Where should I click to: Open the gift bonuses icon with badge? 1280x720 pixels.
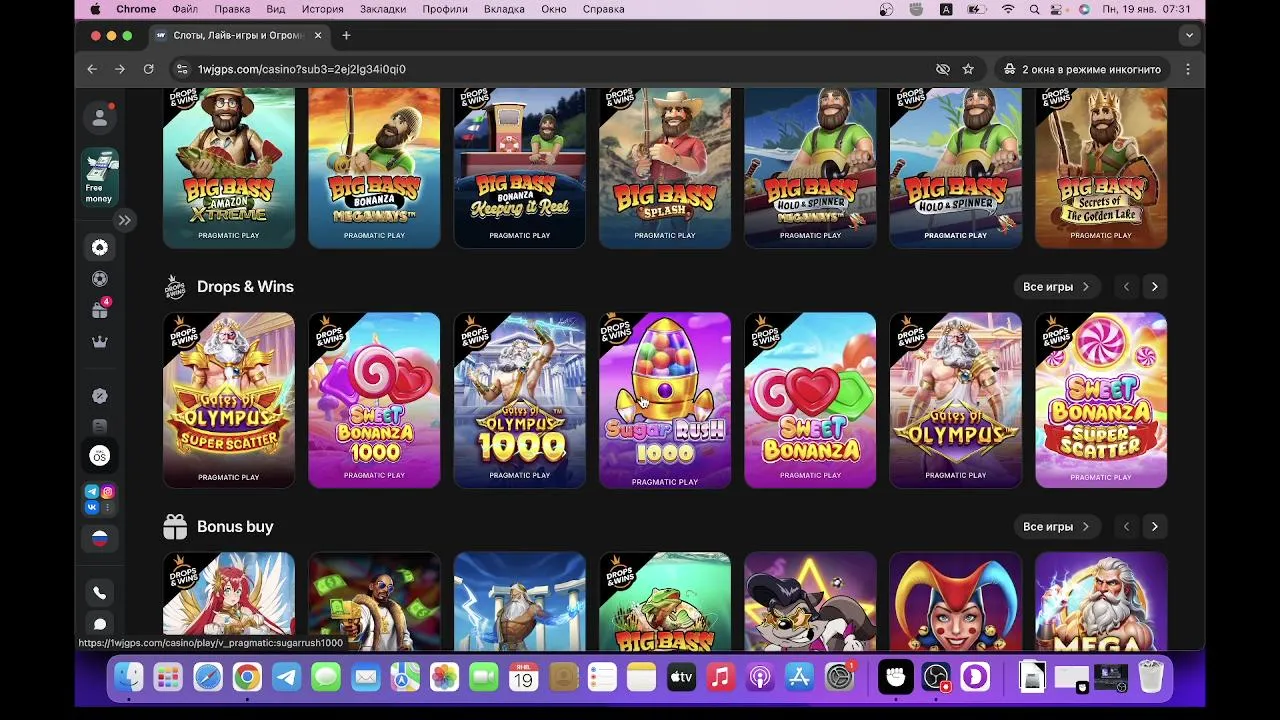point(100,310)
